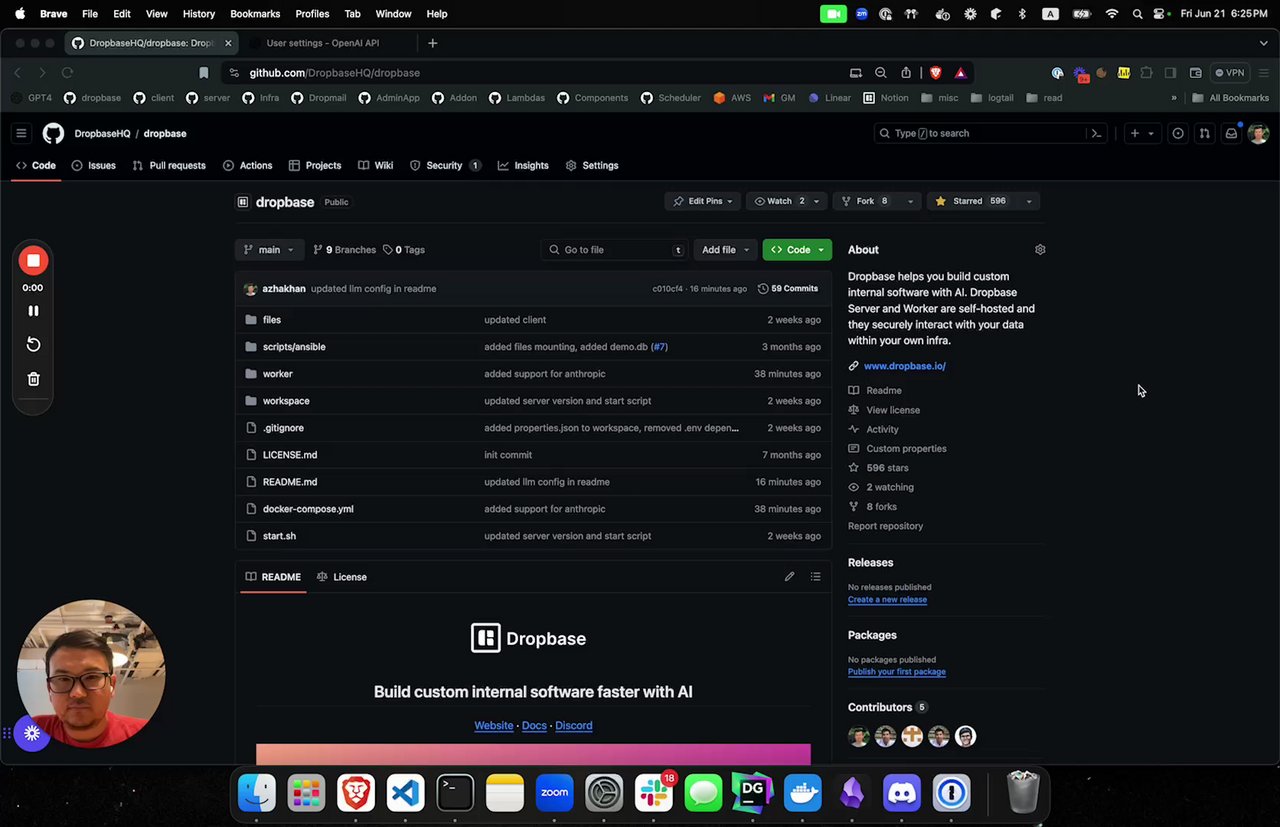Open Terminal from the dock
This screenshot has height=827, width=1280.
[x=455, y=793]
